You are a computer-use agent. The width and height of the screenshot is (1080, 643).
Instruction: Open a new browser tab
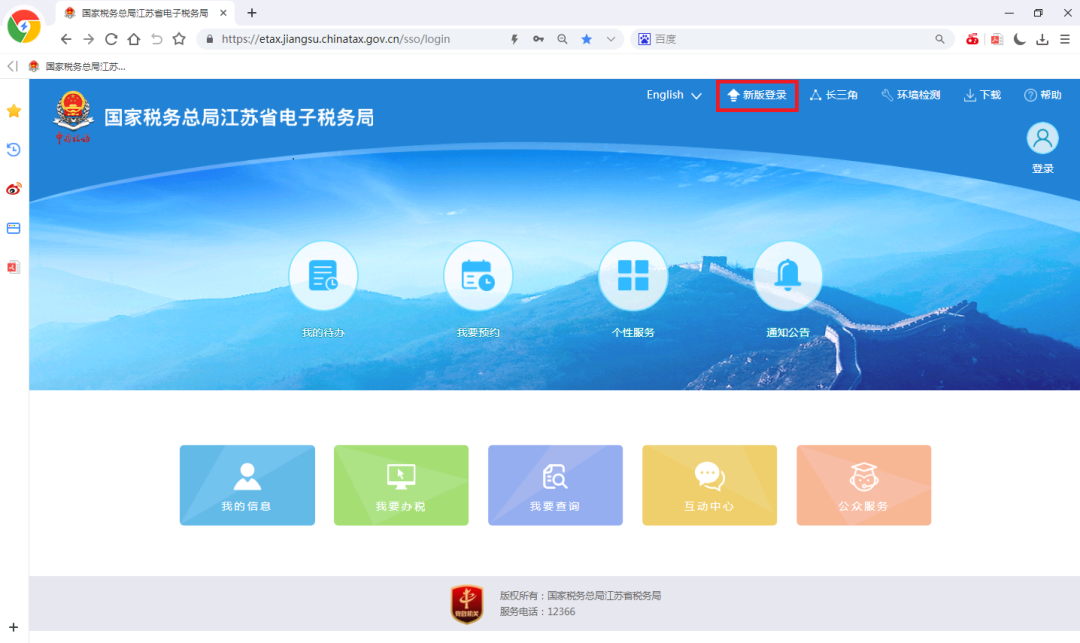[252, 13]
